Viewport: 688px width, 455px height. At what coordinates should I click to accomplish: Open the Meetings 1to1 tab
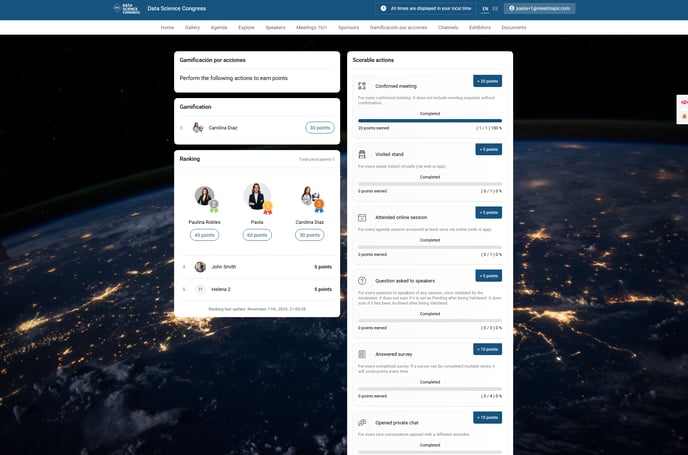313,28
